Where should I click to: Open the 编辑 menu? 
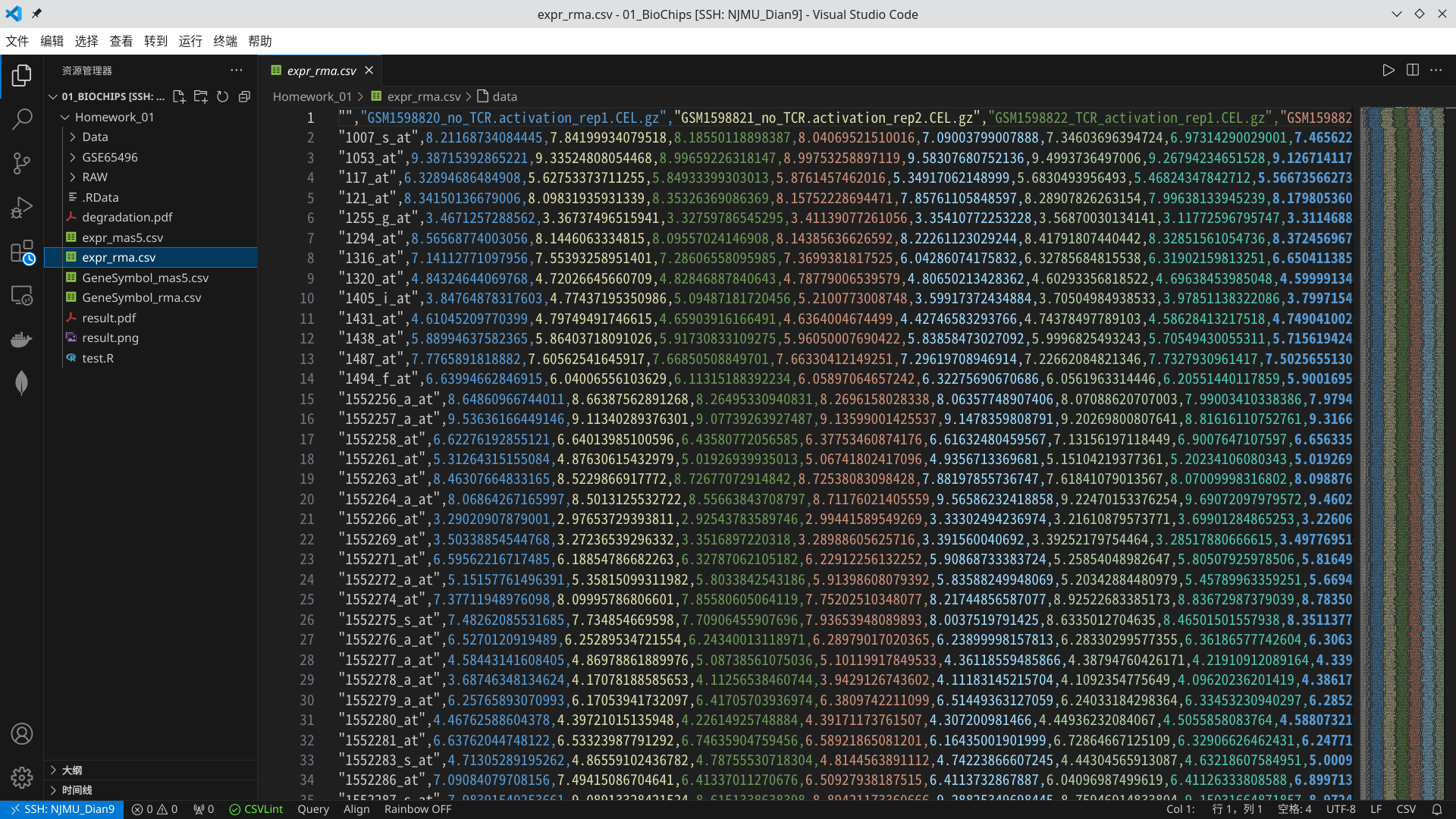point(52,41)
